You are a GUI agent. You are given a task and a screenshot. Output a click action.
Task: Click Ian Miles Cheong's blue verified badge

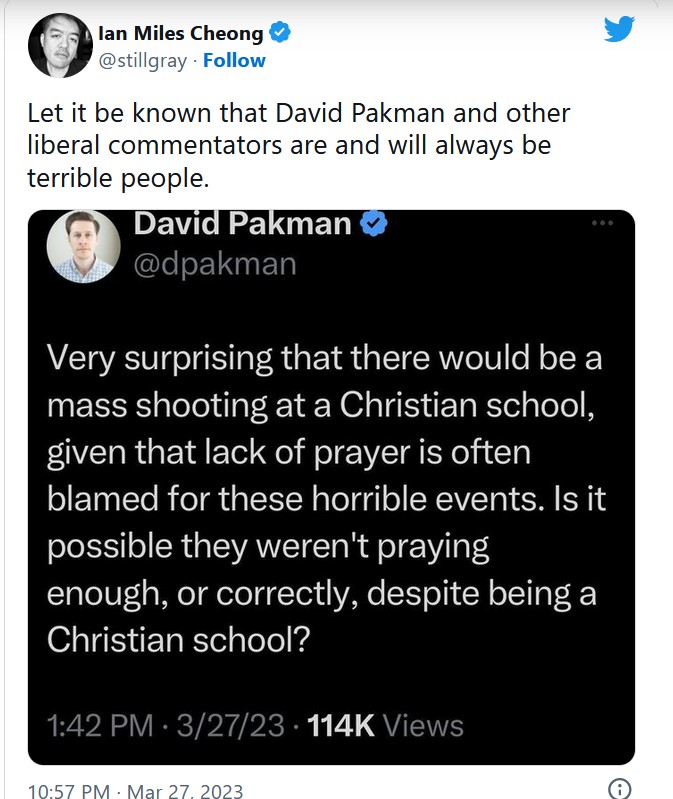pos(280,32)
